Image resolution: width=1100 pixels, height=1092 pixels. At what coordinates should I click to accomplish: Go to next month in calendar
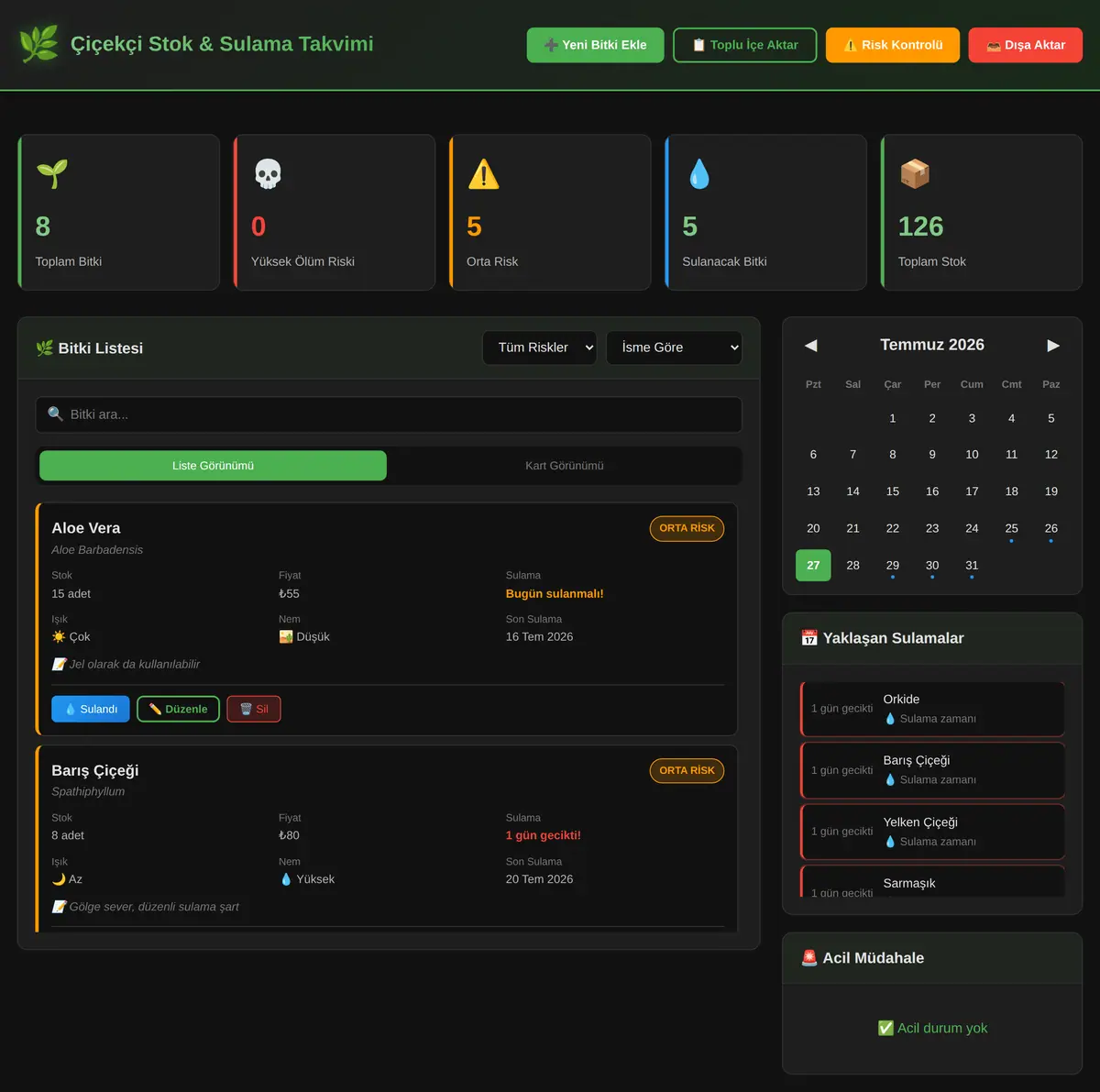pos(1053,346)
